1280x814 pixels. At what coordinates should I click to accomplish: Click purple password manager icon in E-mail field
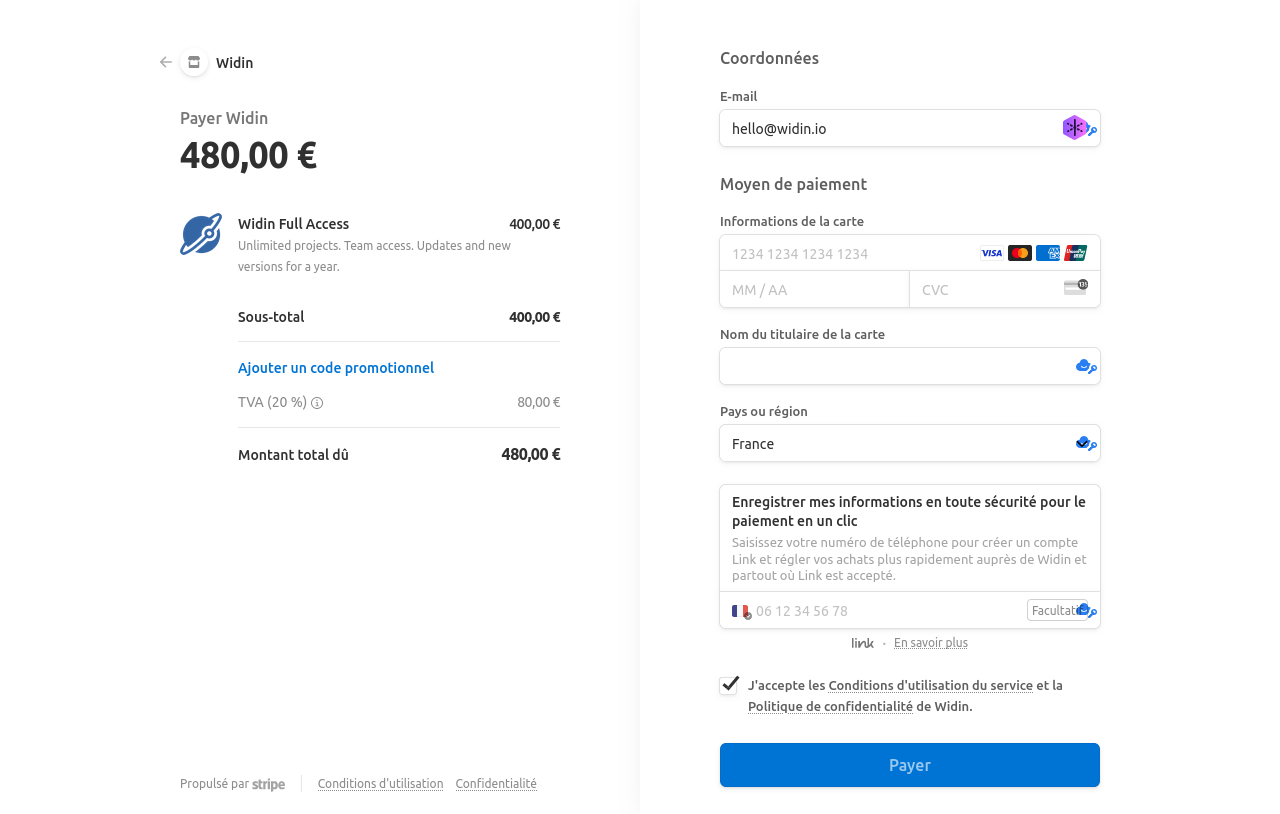(1074, 128)
